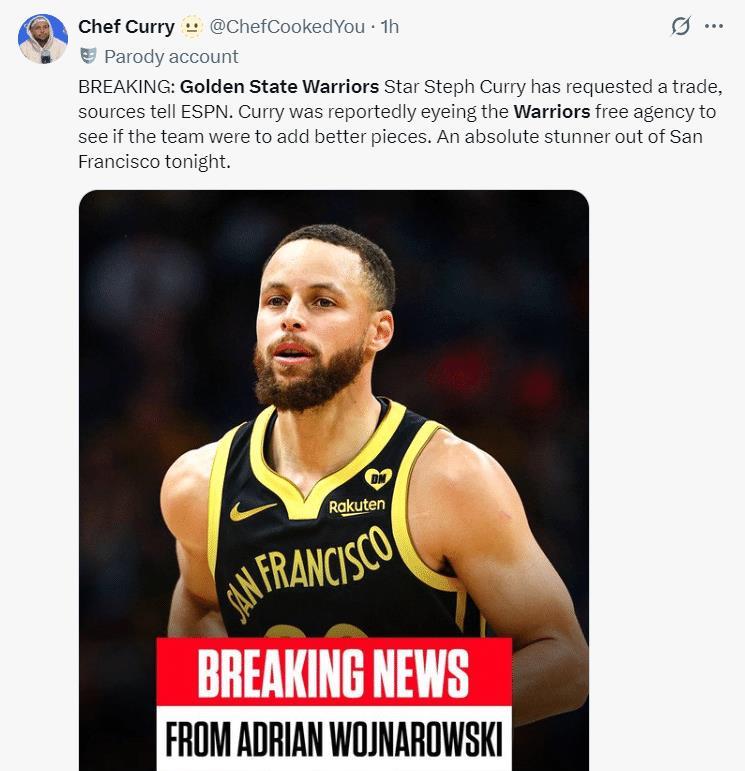Open the bold Warriors link before free agency
745x771 pixels.
click(x=552, y=112)
